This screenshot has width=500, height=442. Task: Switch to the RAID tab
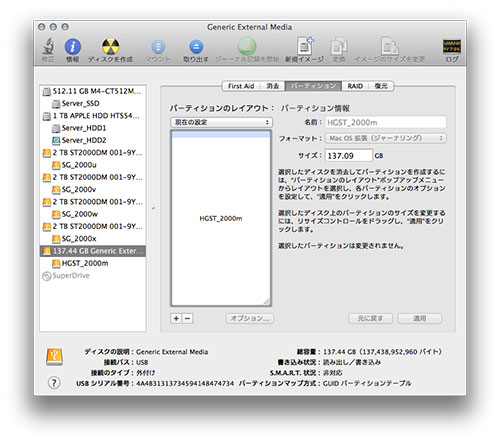coord(355,86)
